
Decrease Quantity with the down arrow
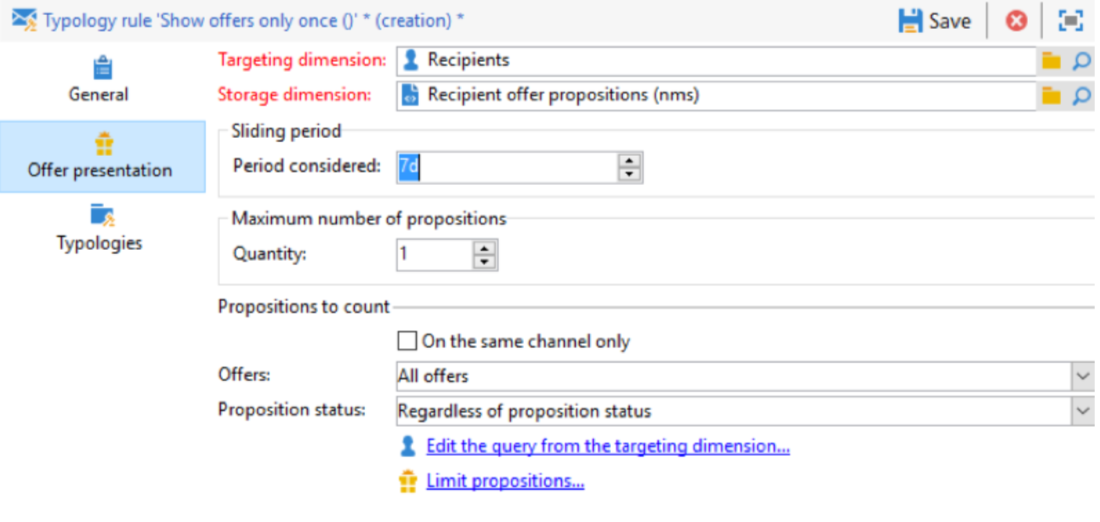tap(484, 262)
